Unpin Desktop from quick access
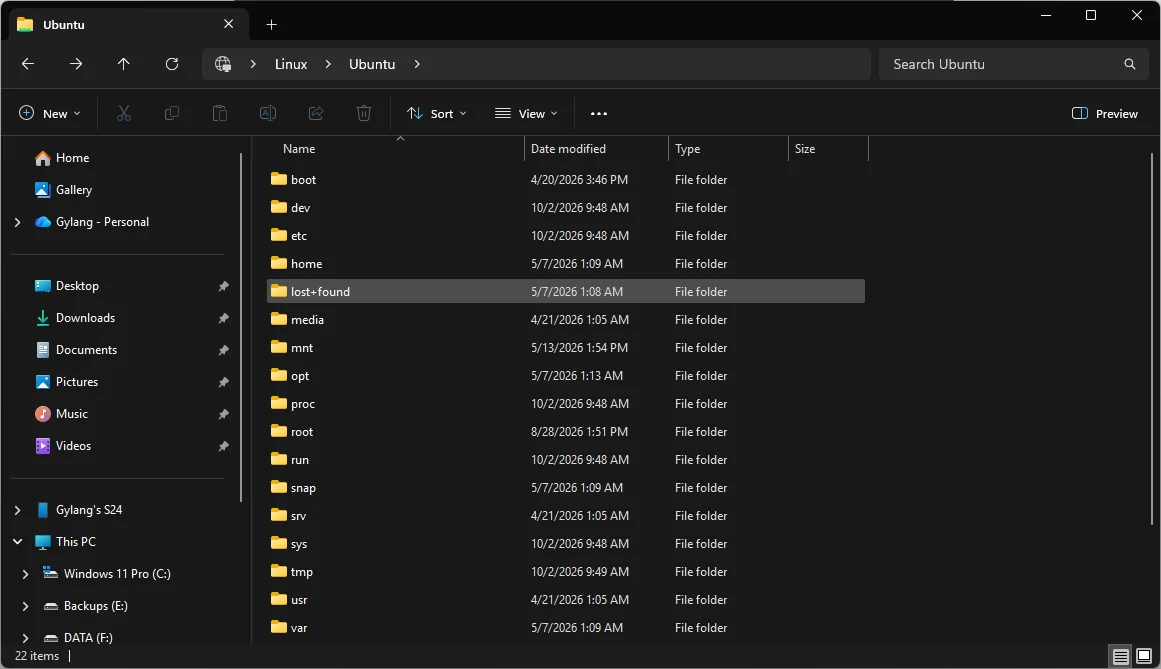Image resolution: width=1161 pixels, height=669 pixels. point(223,286)
